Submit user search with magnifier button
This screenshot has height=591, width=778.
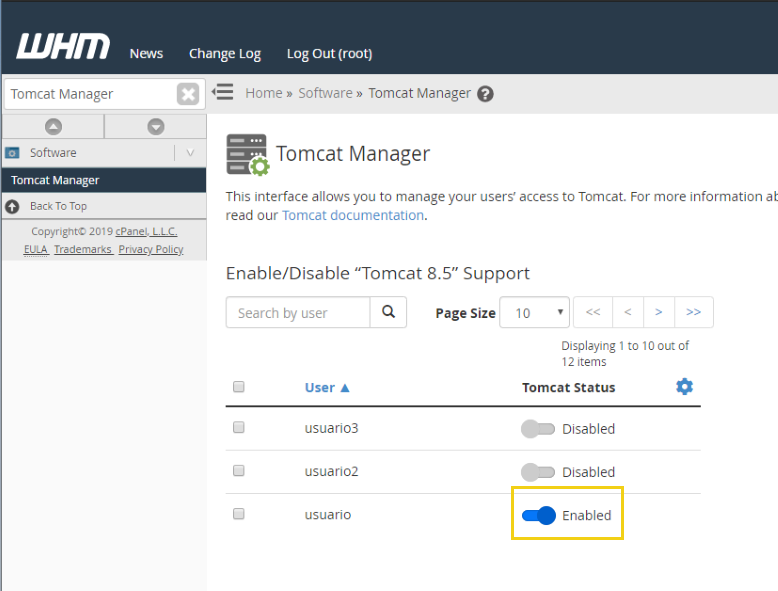coord(388,312)
